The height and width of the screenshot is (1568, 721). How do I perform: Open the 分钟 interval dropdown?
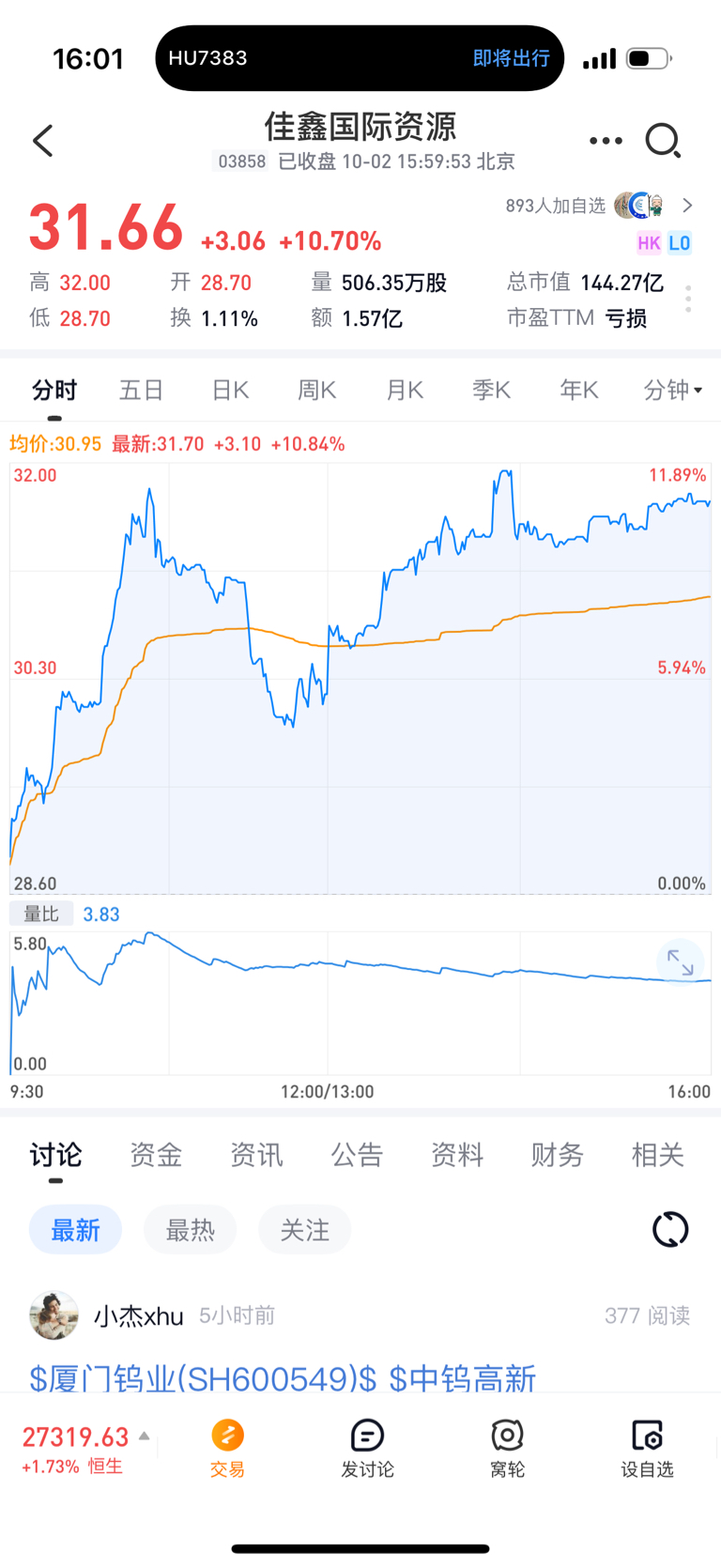[672, 390]
